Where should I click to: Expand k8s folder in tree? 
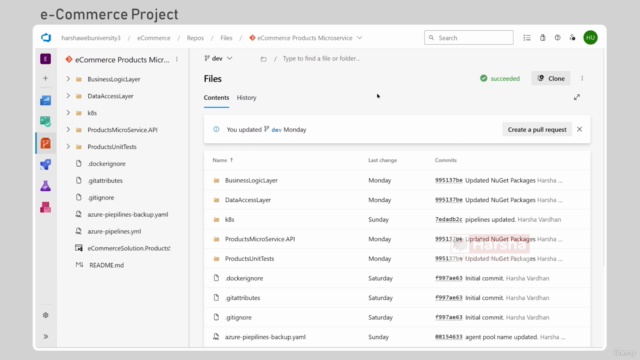click(x=68, y=113)
